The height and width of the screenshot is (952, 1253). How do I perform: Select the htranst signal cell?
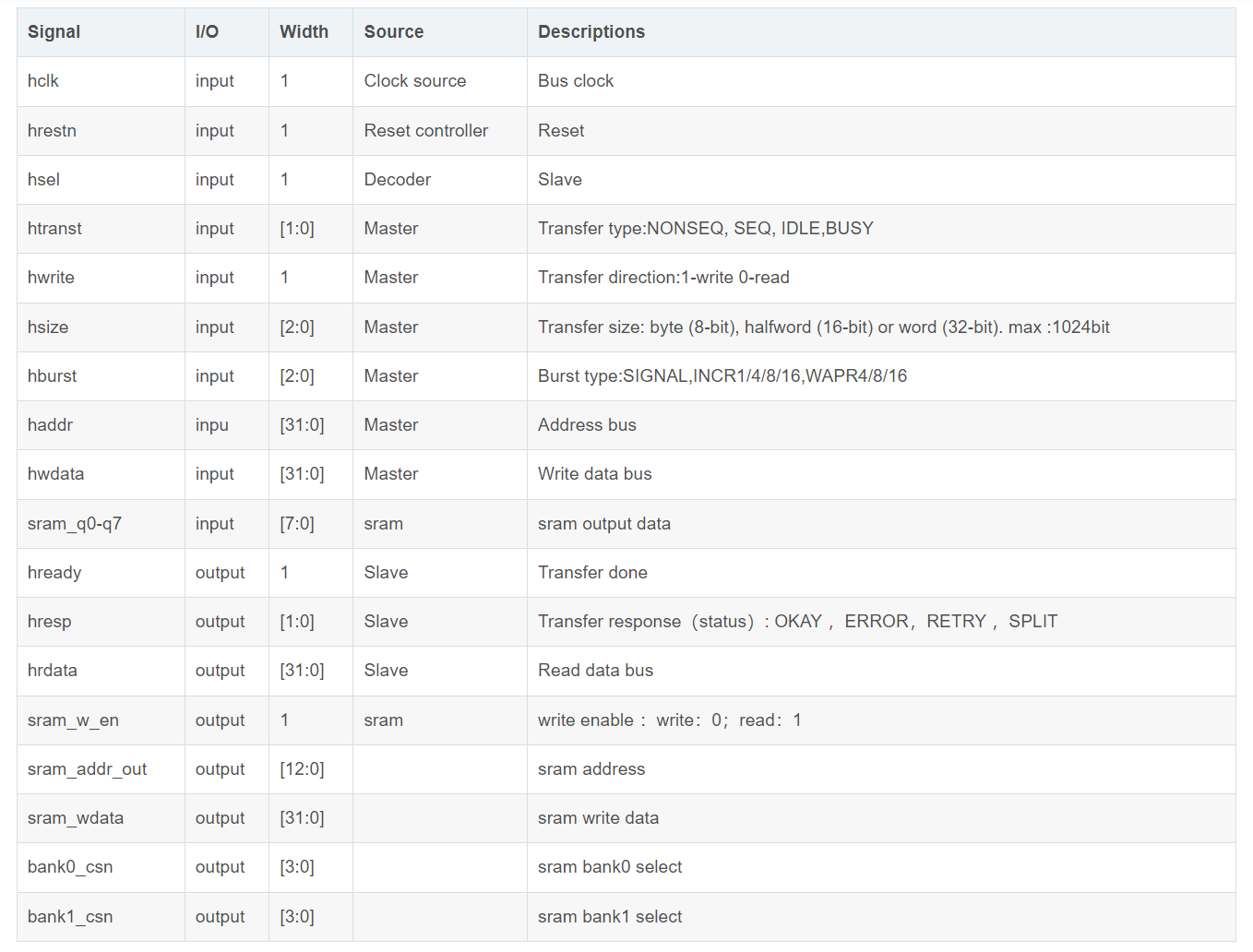click(54, 229)
